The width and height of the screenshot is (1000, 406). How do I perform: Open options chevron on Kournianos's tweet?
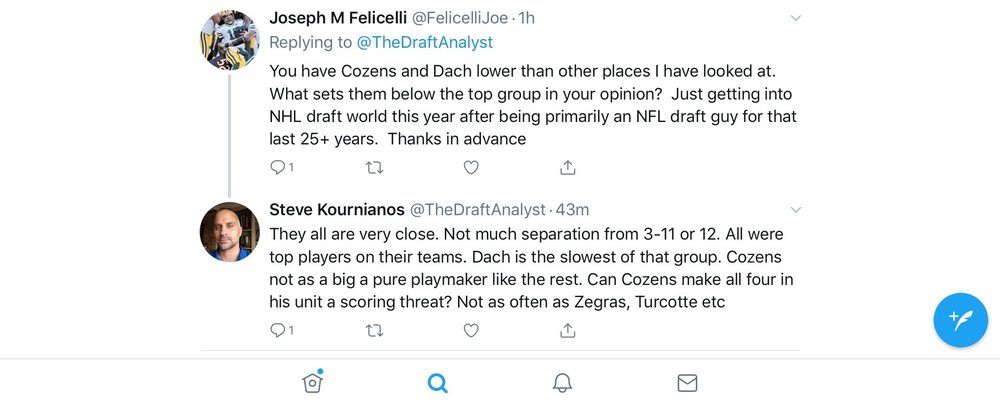click(795, 210)
